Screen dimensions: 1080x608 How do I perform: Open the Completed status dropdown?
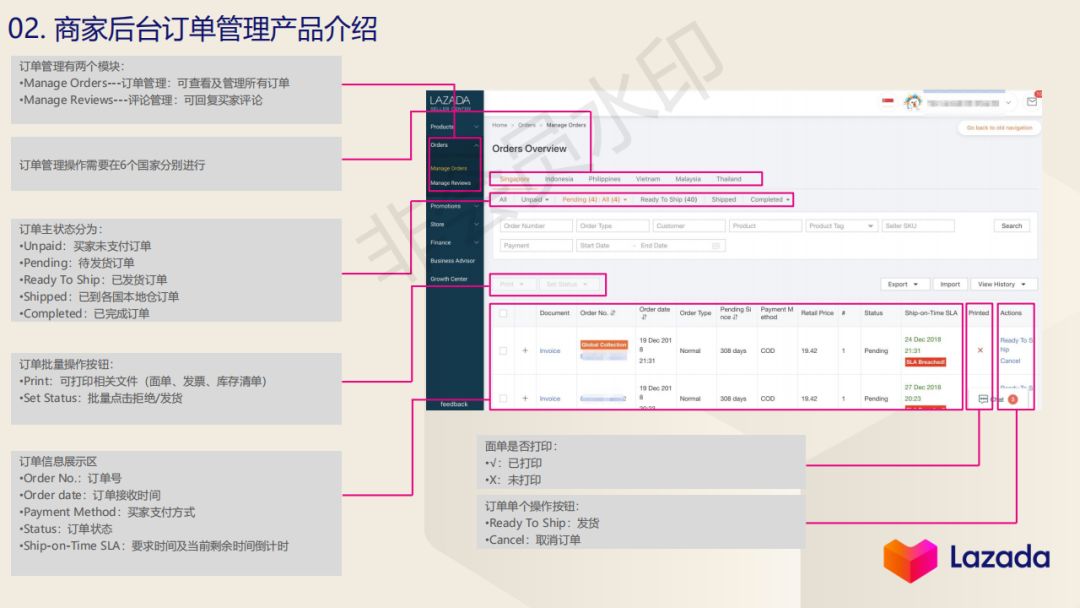[x=770, y=200]
